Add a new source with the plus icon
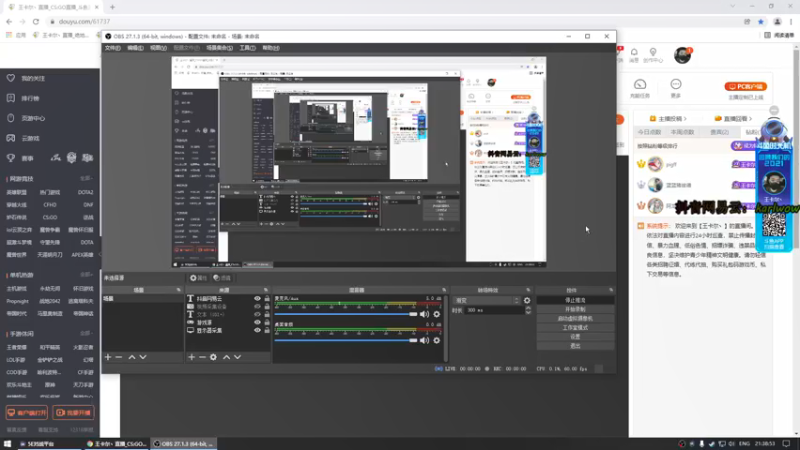The width and height of the screenshot is (800, 450). 191,357
